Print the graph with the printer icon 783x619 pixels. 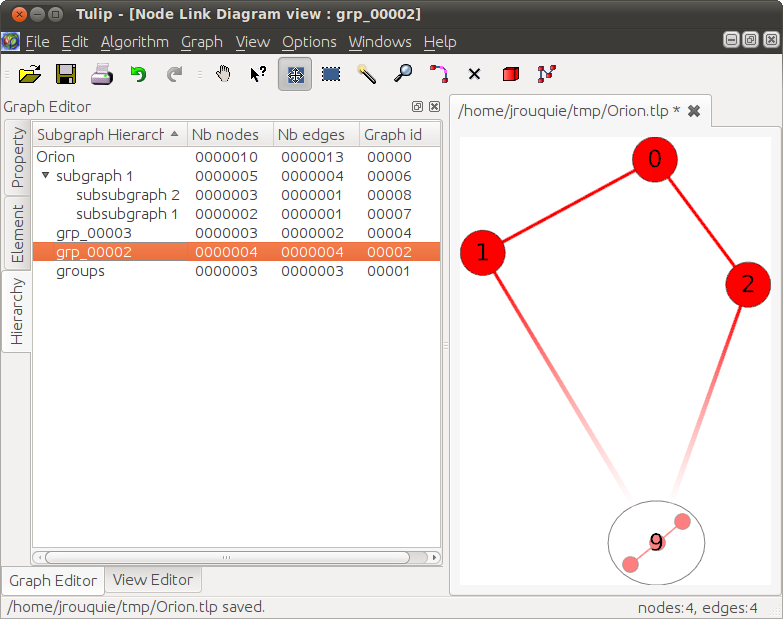[x=102, y=74]
